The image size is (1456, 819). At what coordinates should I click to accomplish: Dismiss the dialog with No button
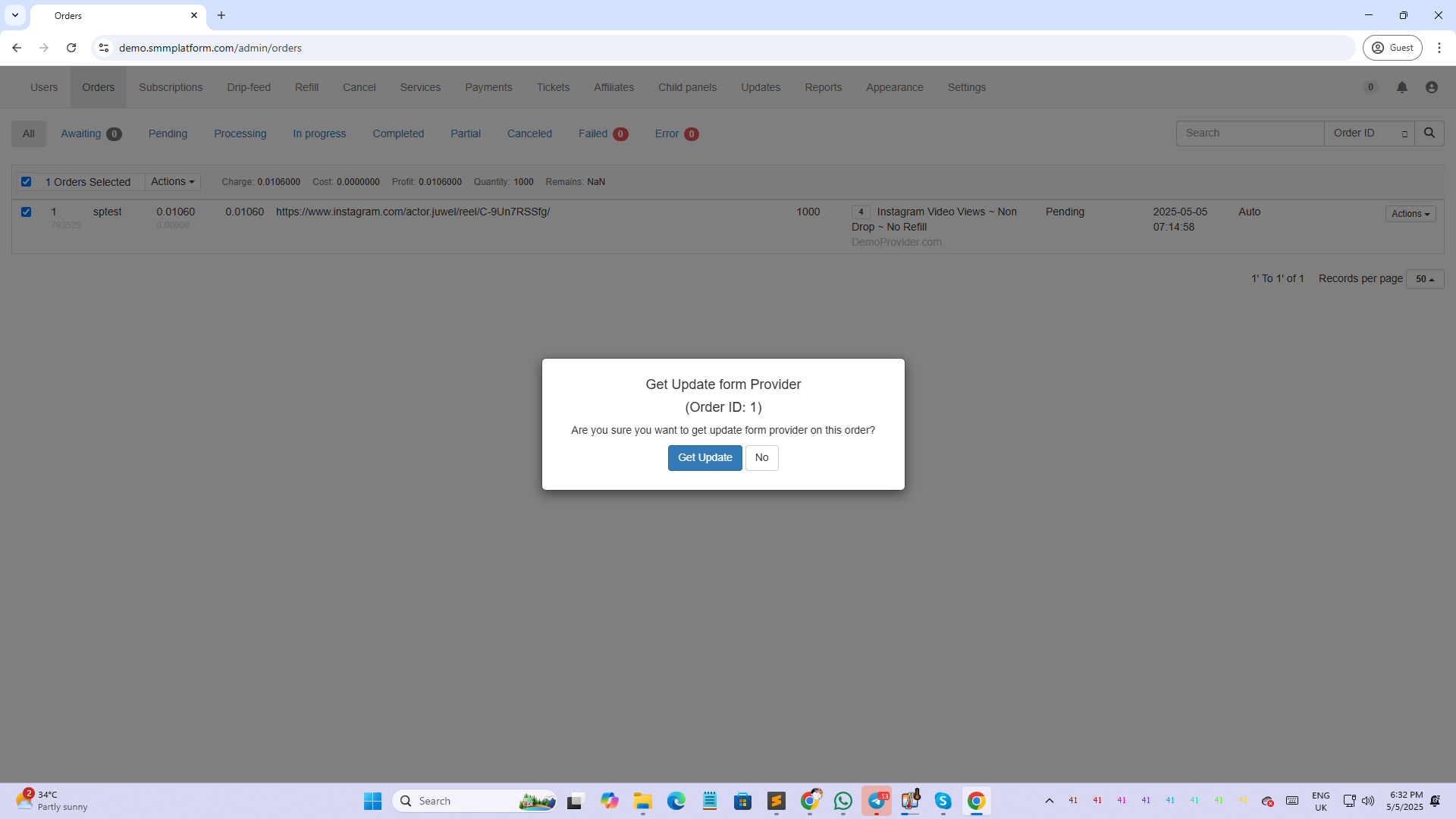click(x=761, y=457)
